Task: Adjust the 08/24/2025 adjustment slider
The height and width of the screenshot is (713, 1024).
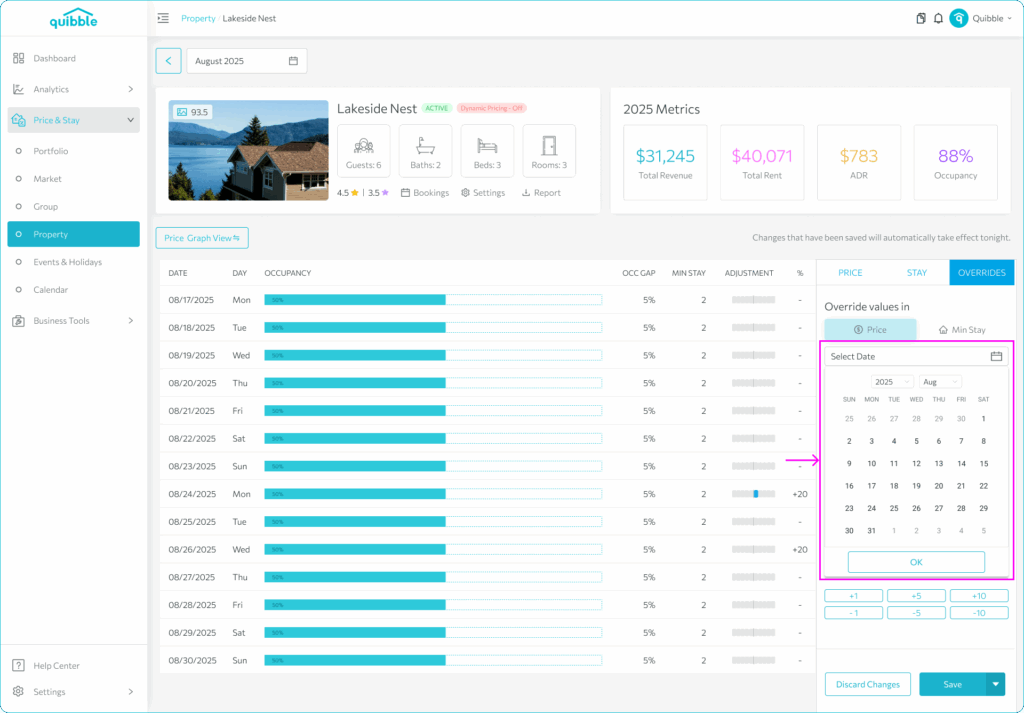Action: [754, 494]
